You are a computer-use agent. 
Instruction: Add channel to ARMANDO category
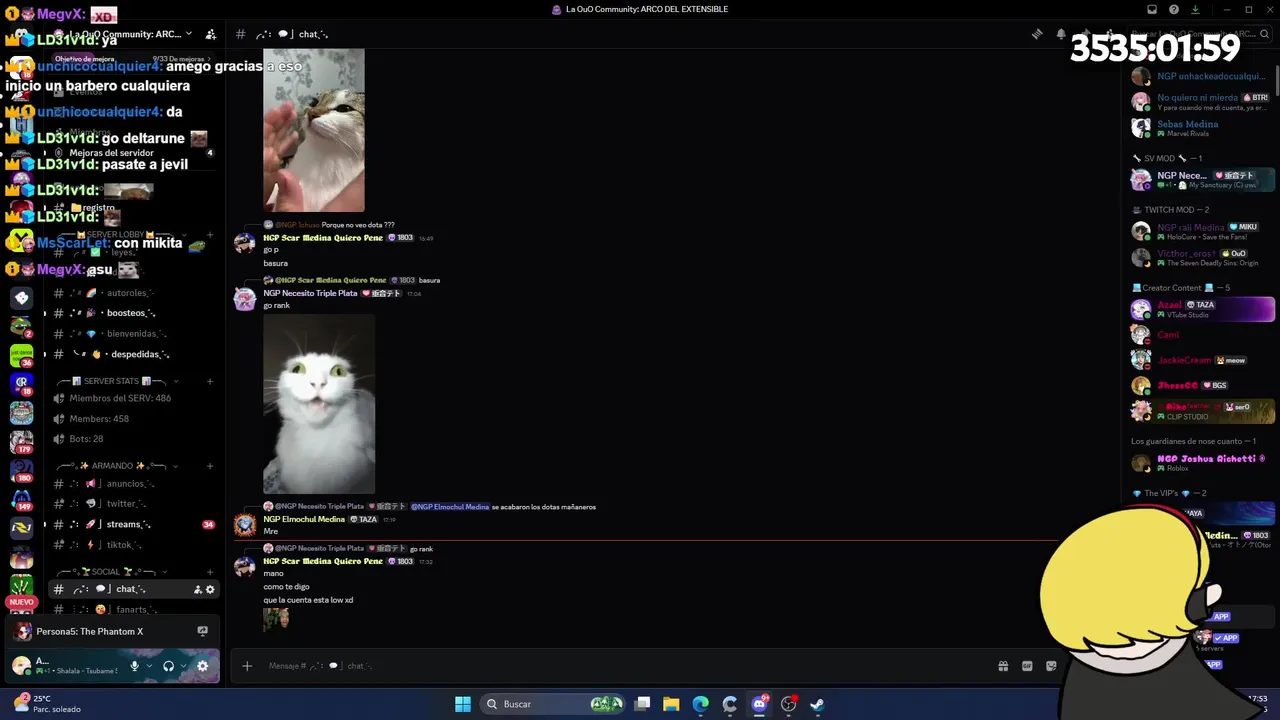210,466
